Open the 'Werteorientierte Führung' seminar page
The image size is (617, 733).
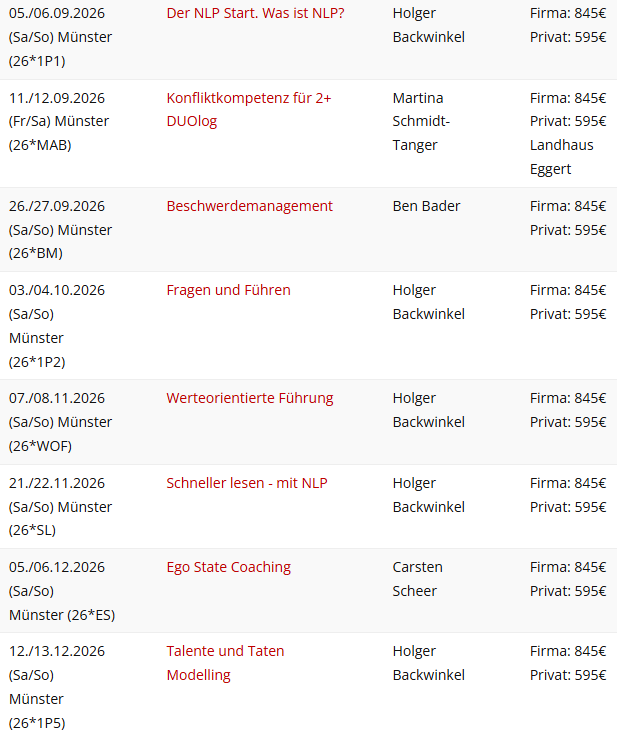tap(249, 398)
